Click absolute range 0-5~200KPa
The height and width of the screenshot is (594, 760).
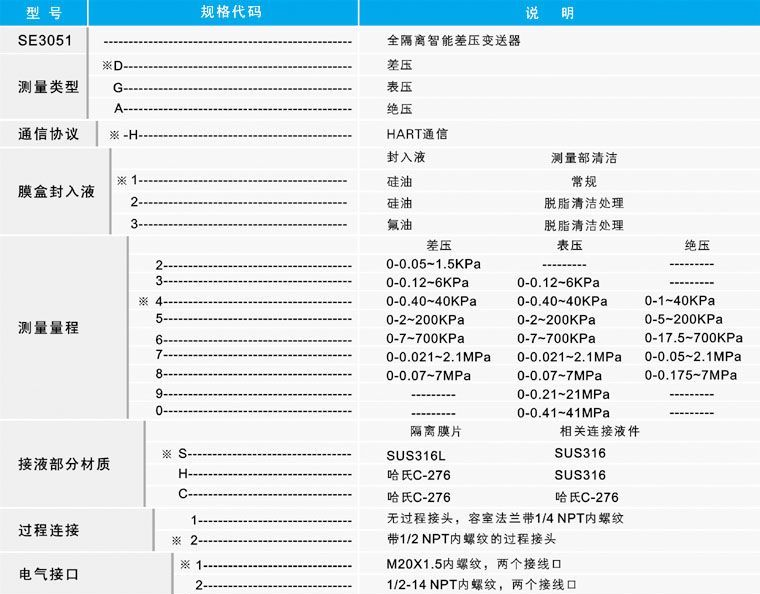[683, 319]
